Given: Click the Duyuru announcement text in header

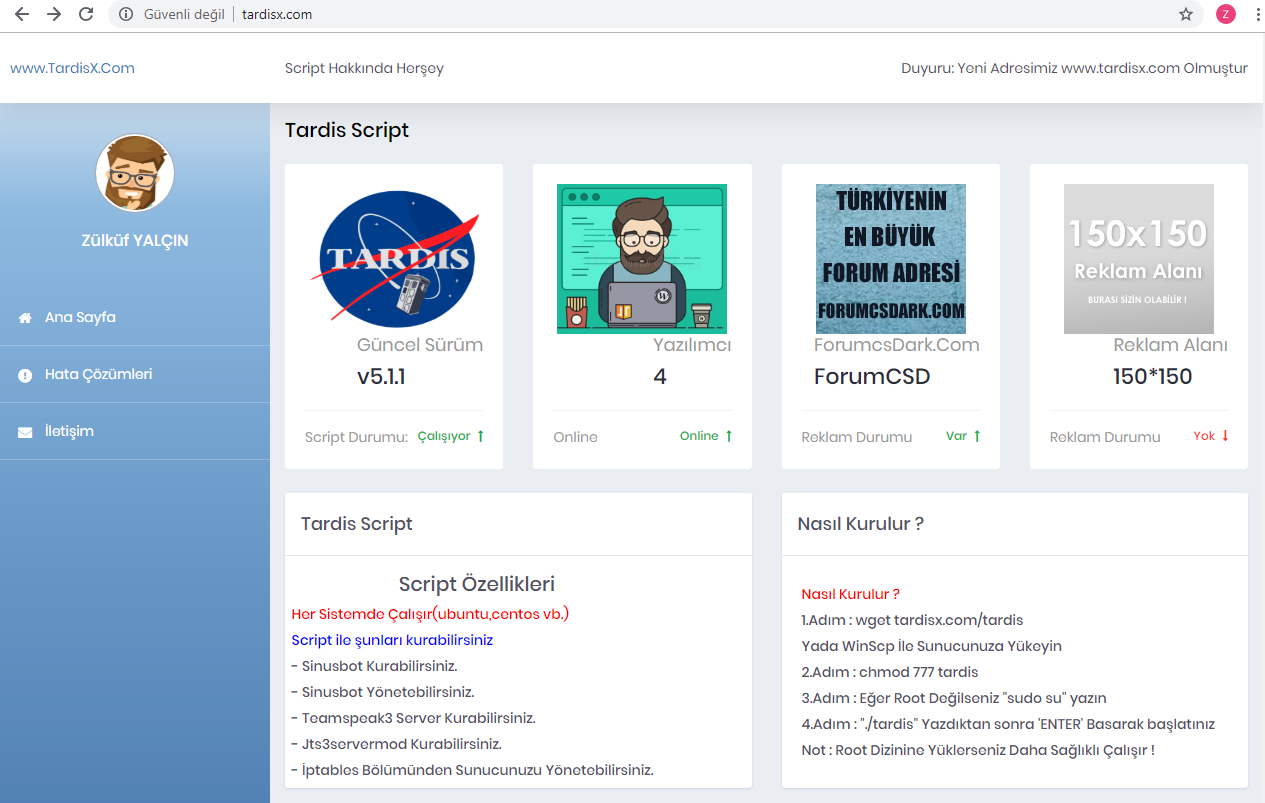Looking at the screenshot, I should point(1074,69).
